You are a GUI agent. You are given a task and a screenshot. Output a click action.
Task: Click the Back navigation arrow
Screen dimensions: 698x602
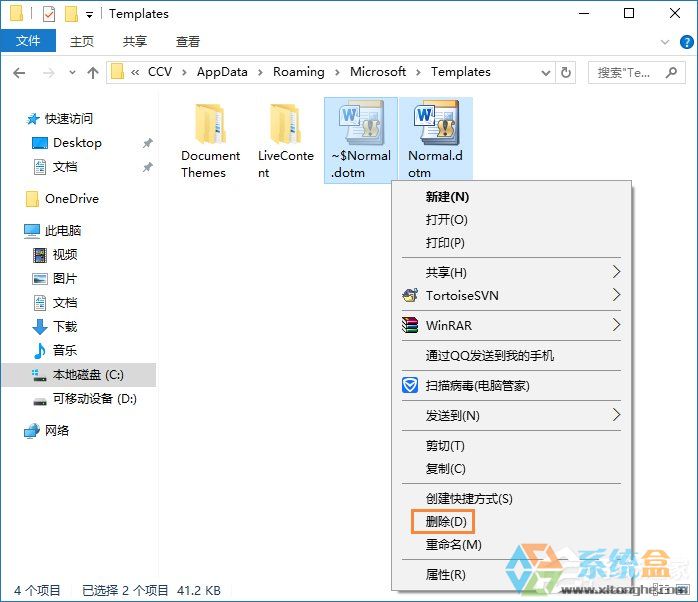[x=19, y=73]
